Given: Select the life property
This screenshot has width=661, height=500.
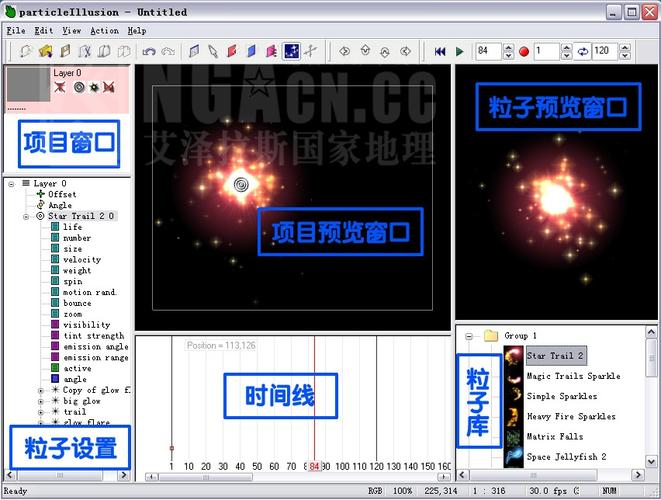Looking at the screenshot, I should [72, 227].
